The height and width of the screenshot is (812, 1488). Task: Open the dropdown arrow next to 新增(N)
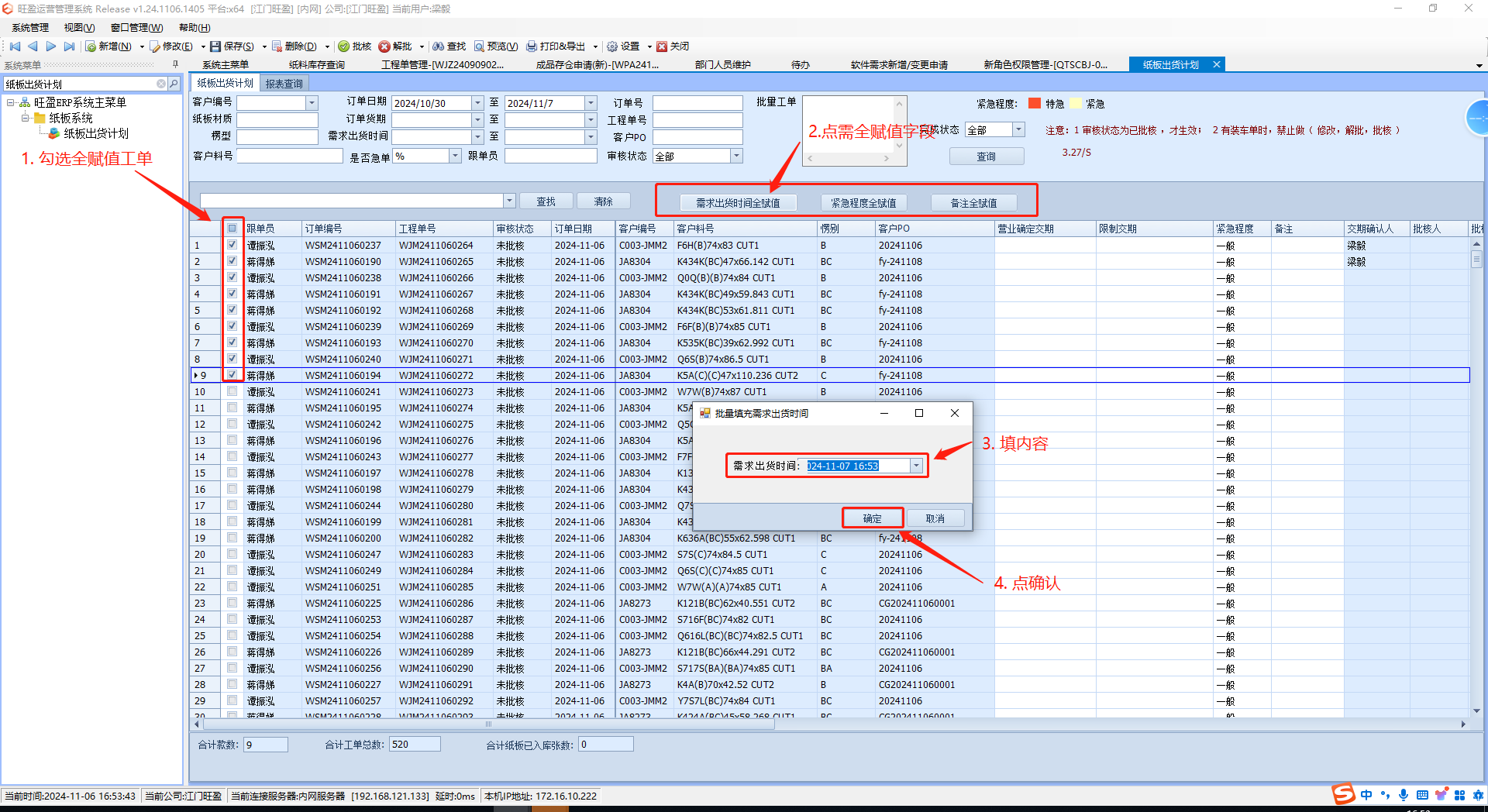[142, 46]
